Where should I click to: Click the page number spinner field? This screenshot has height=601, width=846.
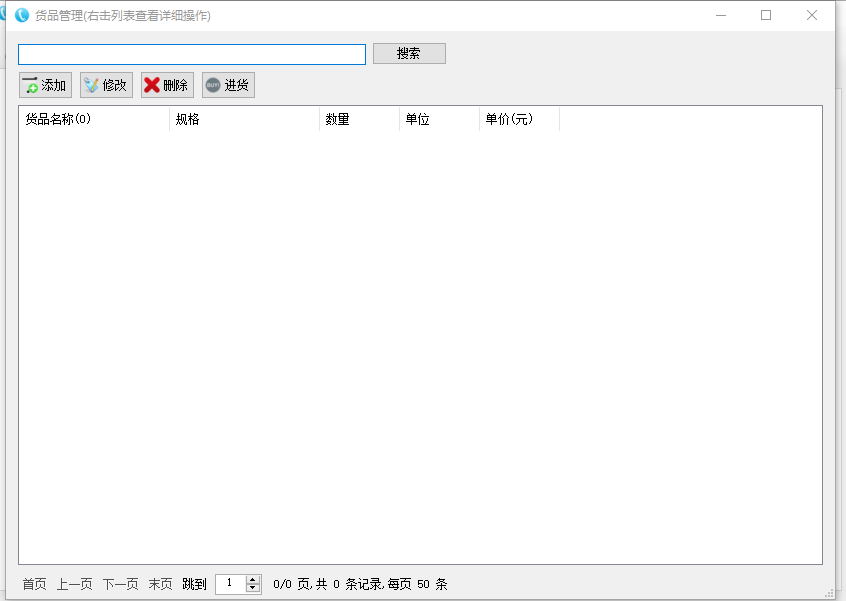pyautogui.click(x=230, y=584)
